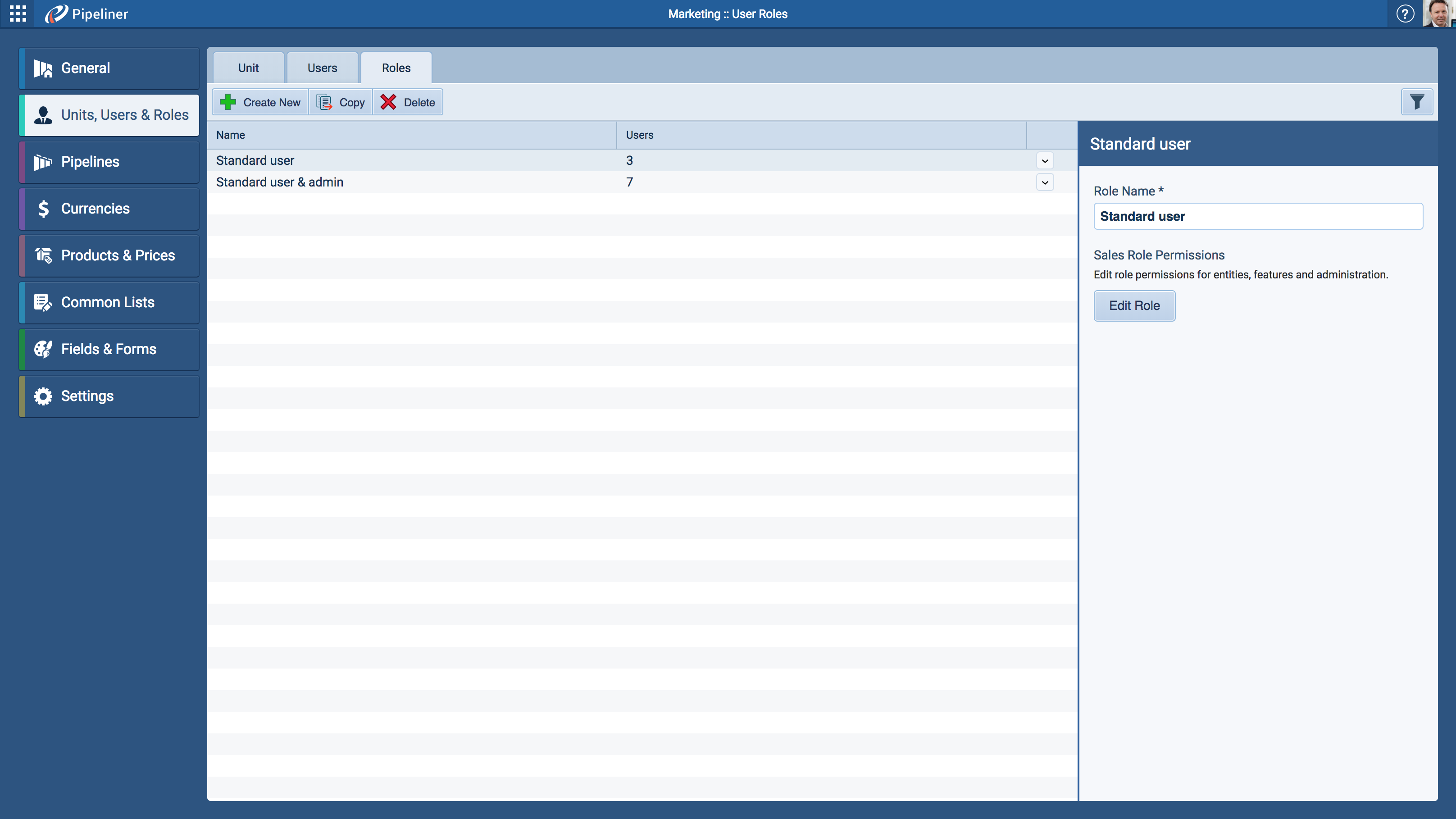Expand the Standard user row dropdown
1456x819 pixels.
pyautogui.click(x=1045, y=161)
